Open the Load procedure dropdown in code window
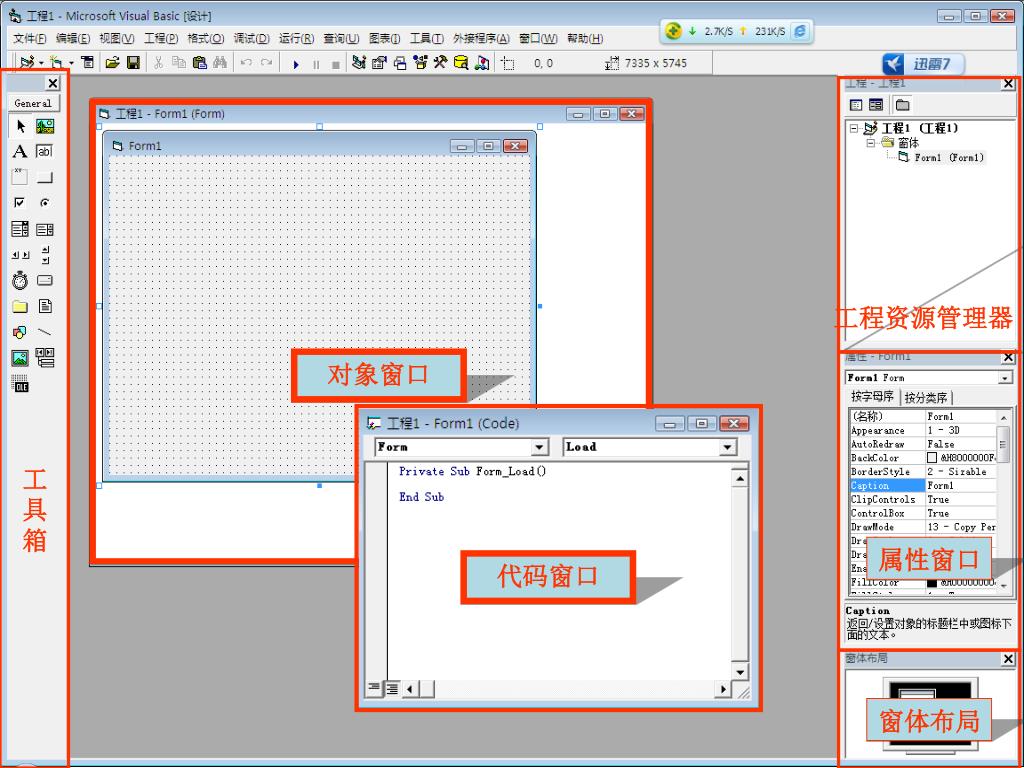1024x768 pixels. [x=728, y=447]
